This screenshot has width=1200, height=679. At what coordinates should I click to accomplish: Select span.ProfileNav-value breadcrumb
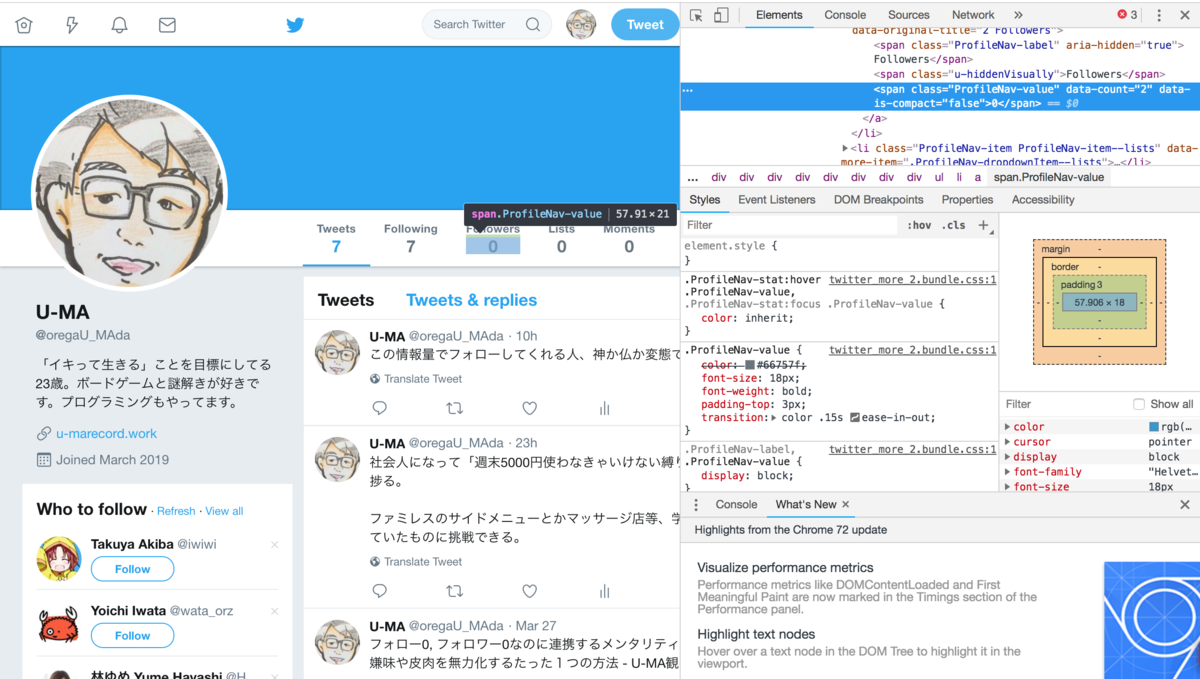tap(1049, 177)
